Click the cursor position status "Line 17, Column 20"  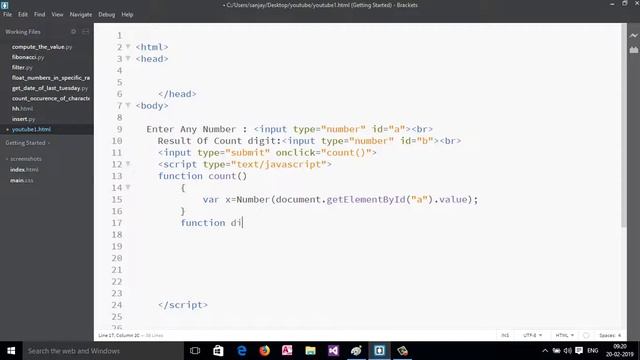click(x=118, y=336)
